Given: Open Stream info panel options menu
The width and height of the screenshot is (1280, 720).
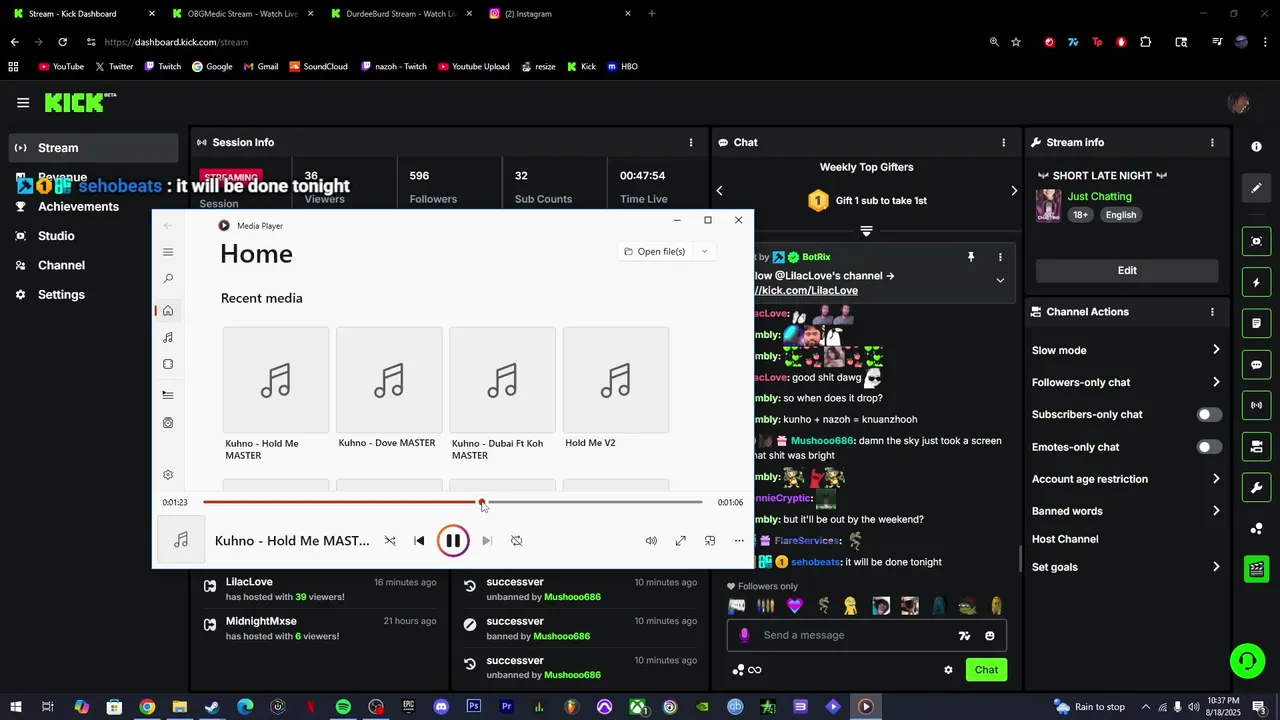Looking at the screenshot, I should 1213,143.
